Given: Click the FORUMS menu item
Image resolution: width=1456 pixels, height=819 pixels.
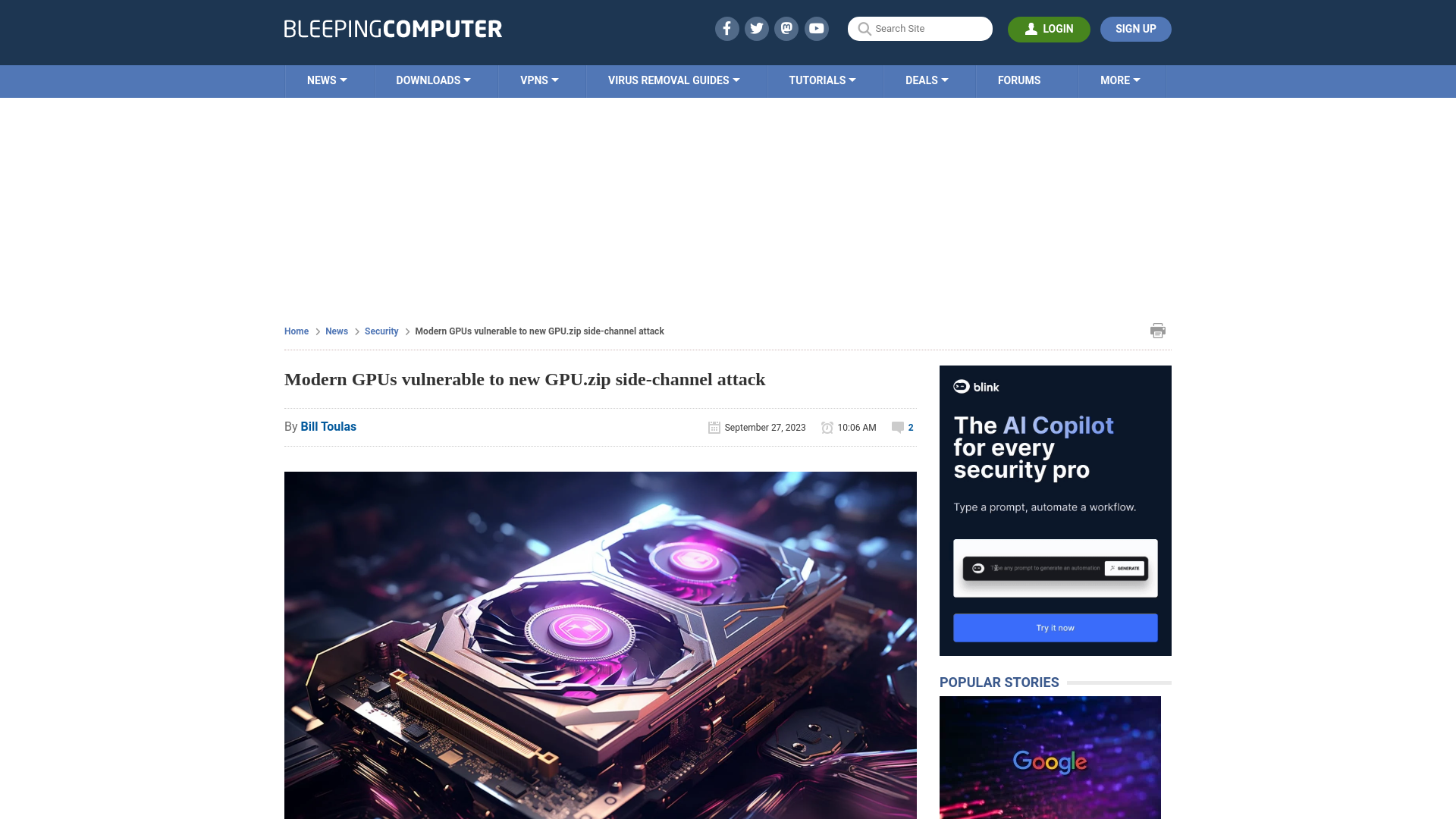Looking at the screenshot, I should click(x=1018, y=80).
